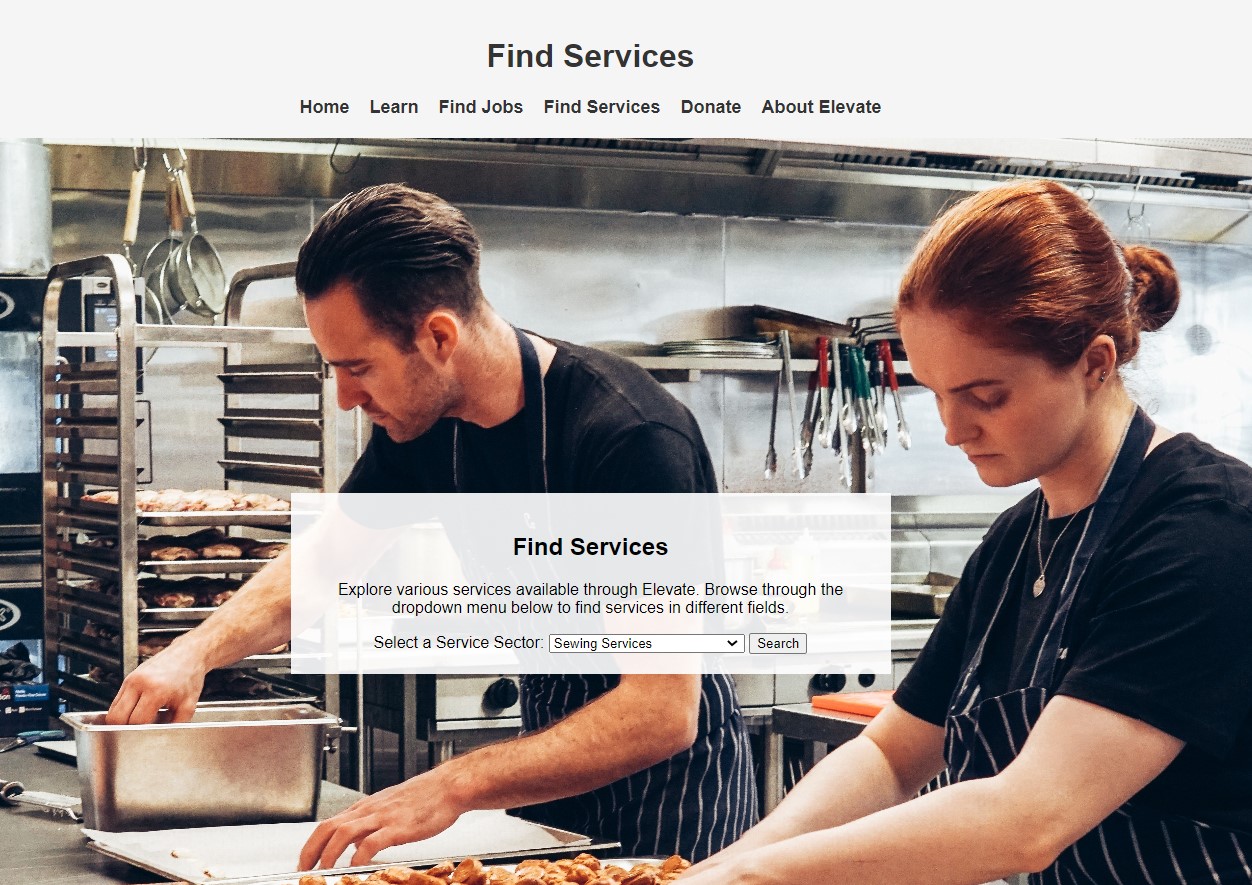Navigate to Find Jobs
This screenshot has height=885, width=1252.
point(481,107)
